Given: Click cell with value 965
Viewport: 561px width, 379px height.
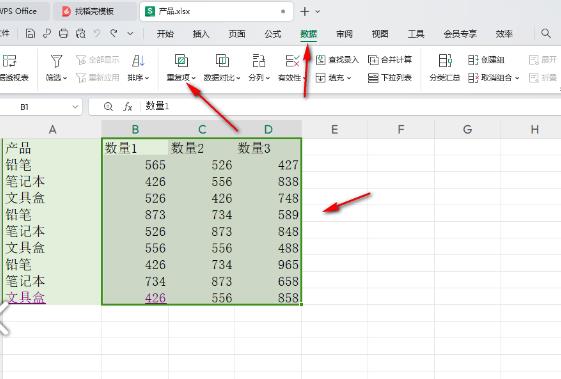Looking at the screenshot, I should pos(268,264).
